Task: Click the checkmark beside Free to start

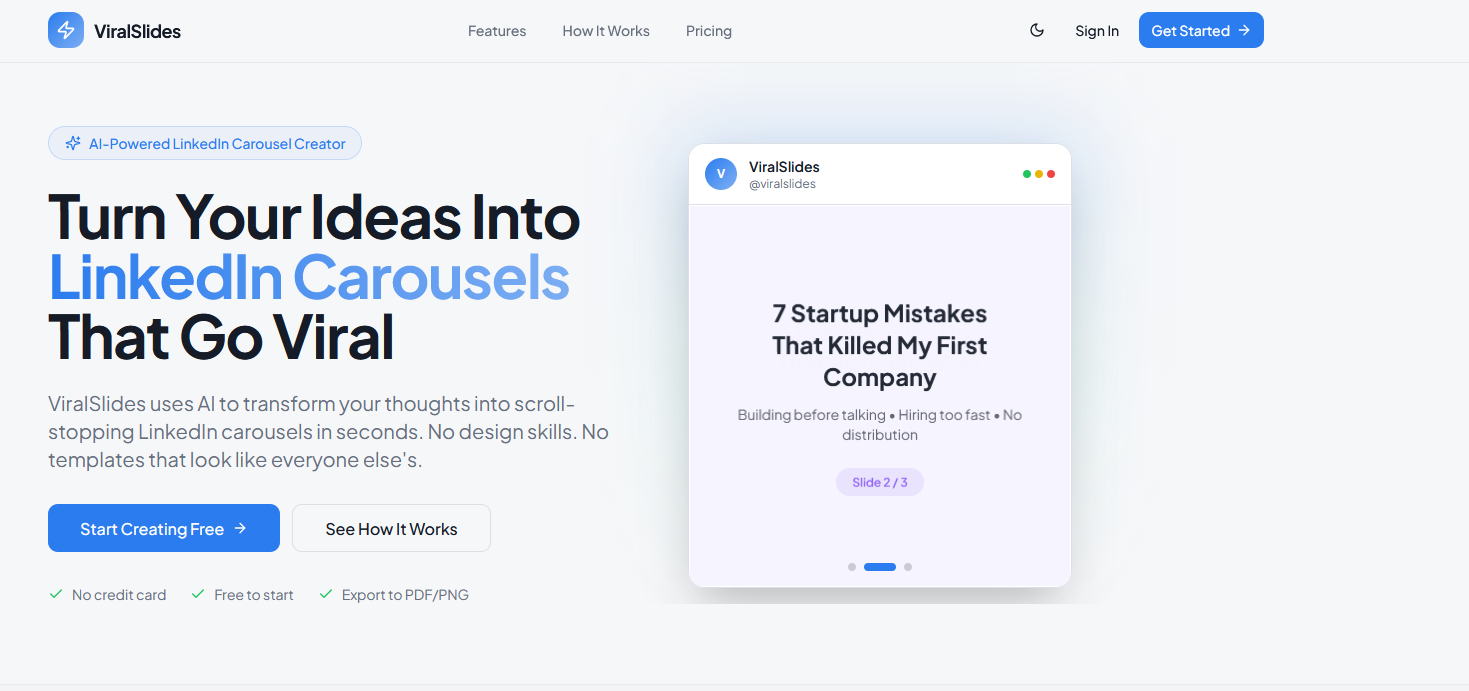Action: click(x=198, y=594)
